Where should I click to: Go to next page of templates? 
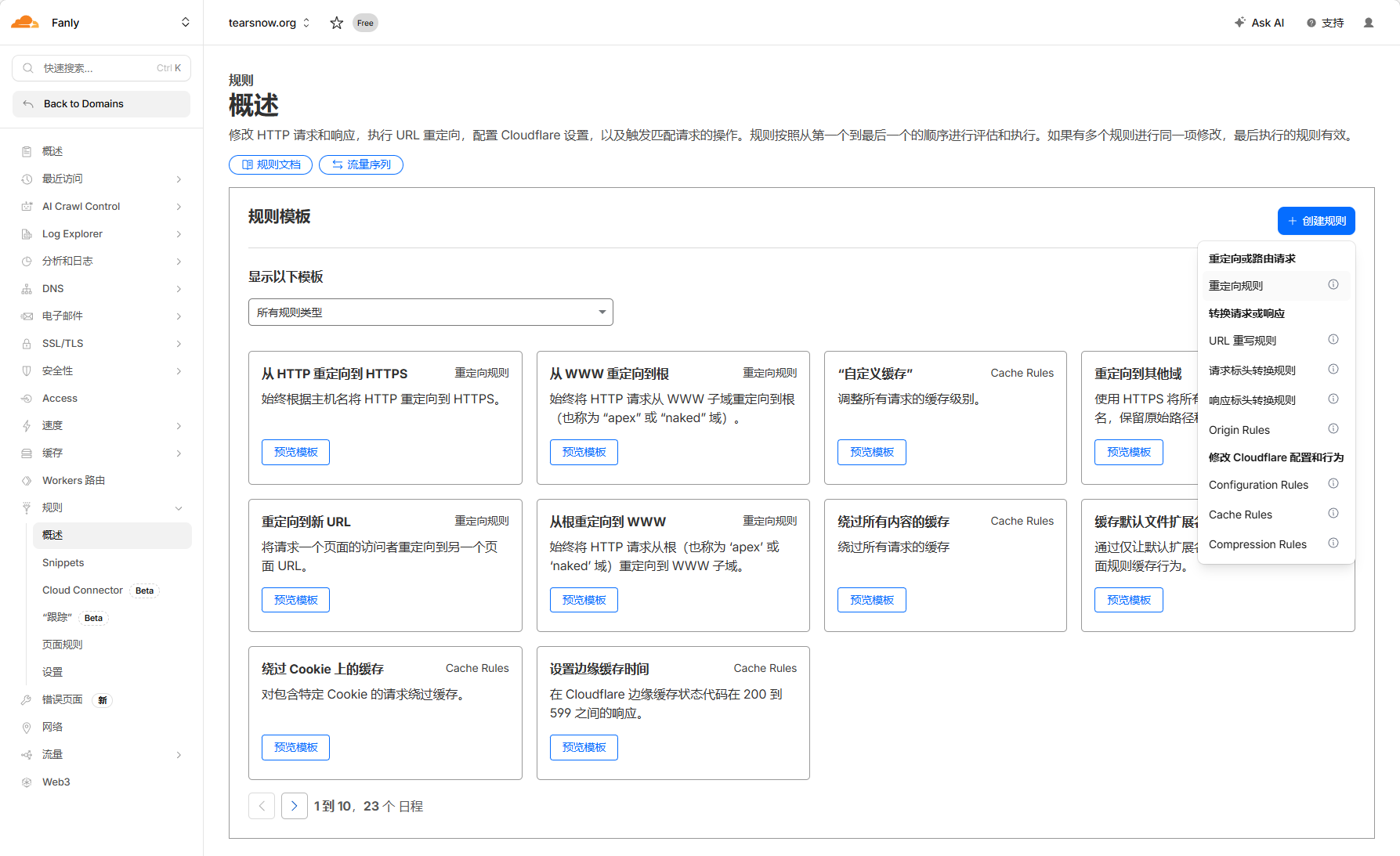[295, 806]
